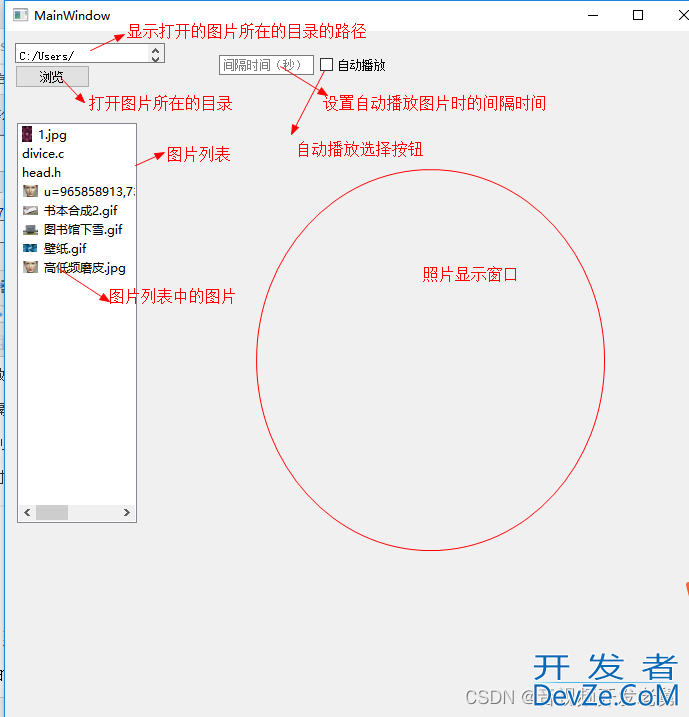Select head.h in the file list
Image resolution: width=689 pixels, height=717 pixels.
[42, 173]
